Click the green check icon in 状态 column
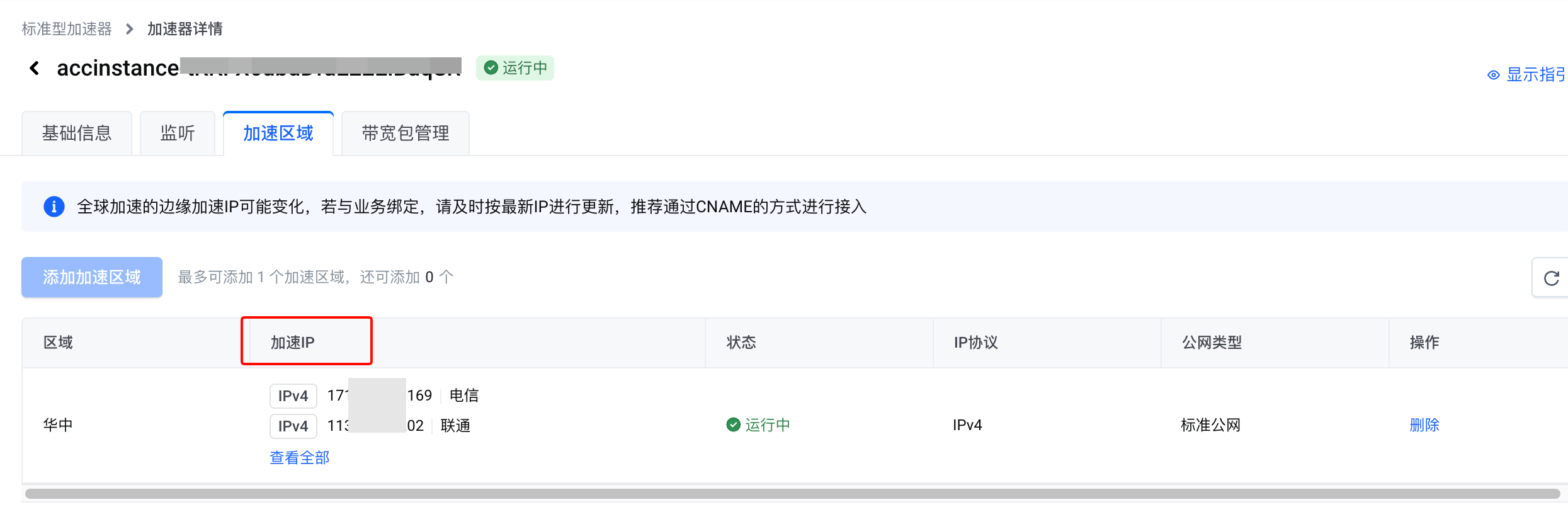The image size is (1568, 524). coord(733,425)
